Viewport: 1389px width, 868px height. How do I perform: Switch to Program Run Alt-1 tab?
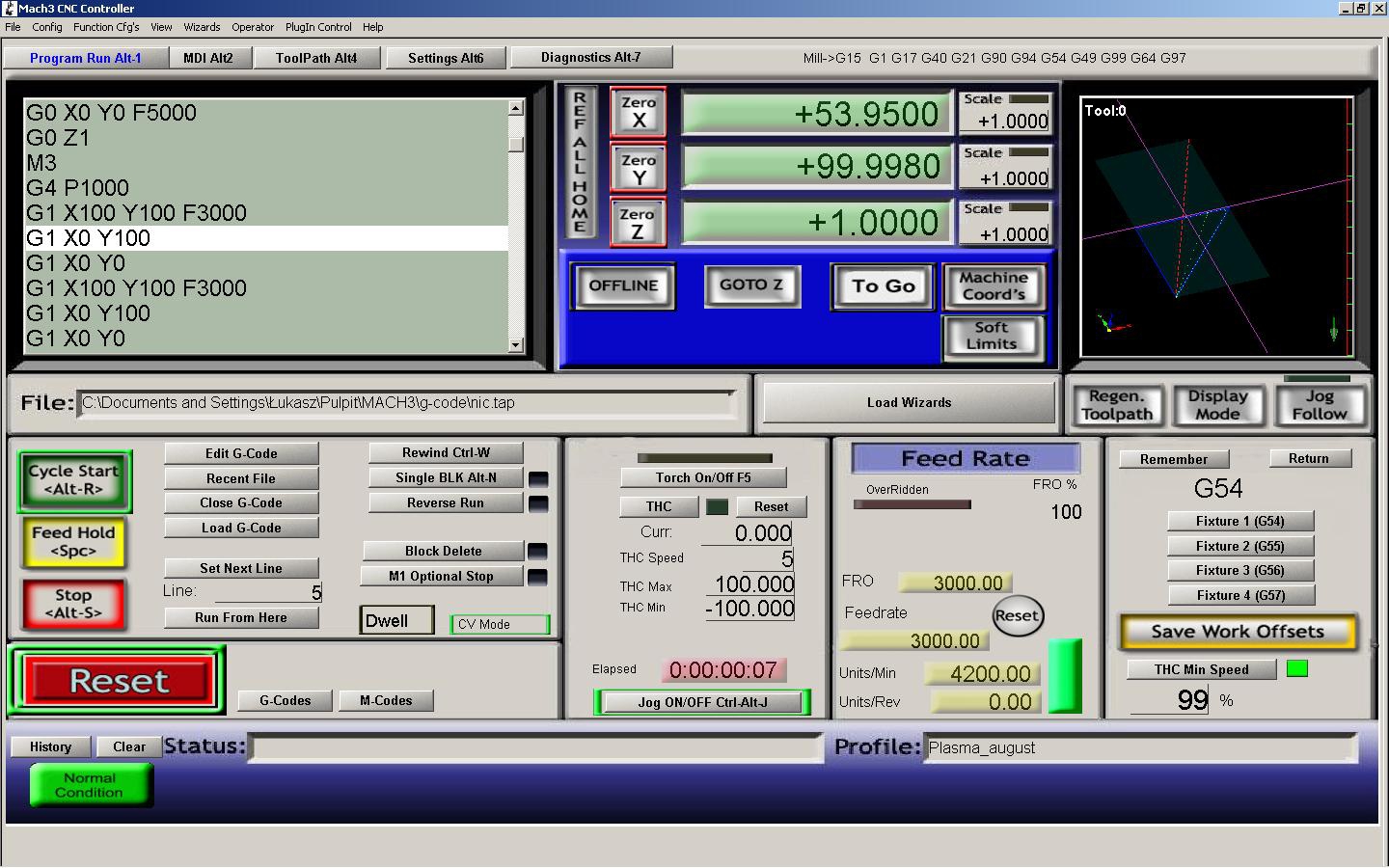[x=86, y=58]
